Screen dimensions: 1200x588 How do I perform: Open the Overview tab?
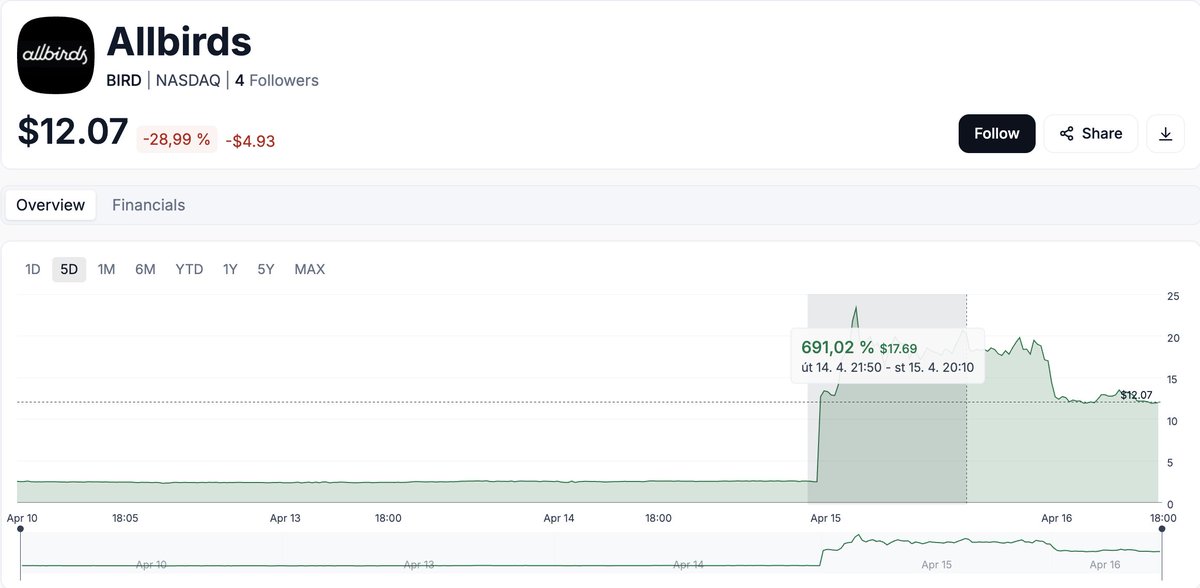click(x=51, y=205)
